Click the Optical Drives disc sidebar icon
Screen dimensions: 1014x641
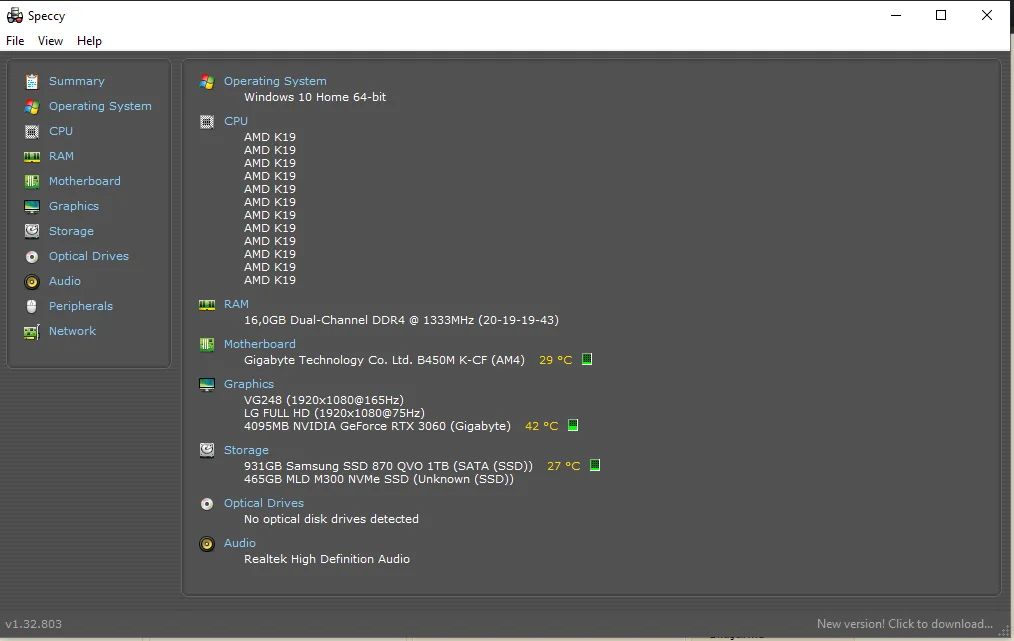[x=32, y=257]
